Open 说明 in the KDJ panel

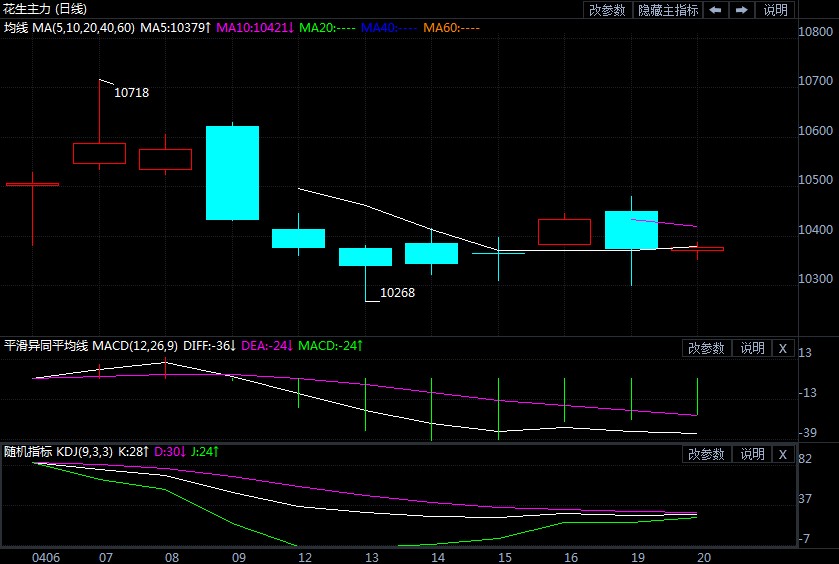coord(751,454)
